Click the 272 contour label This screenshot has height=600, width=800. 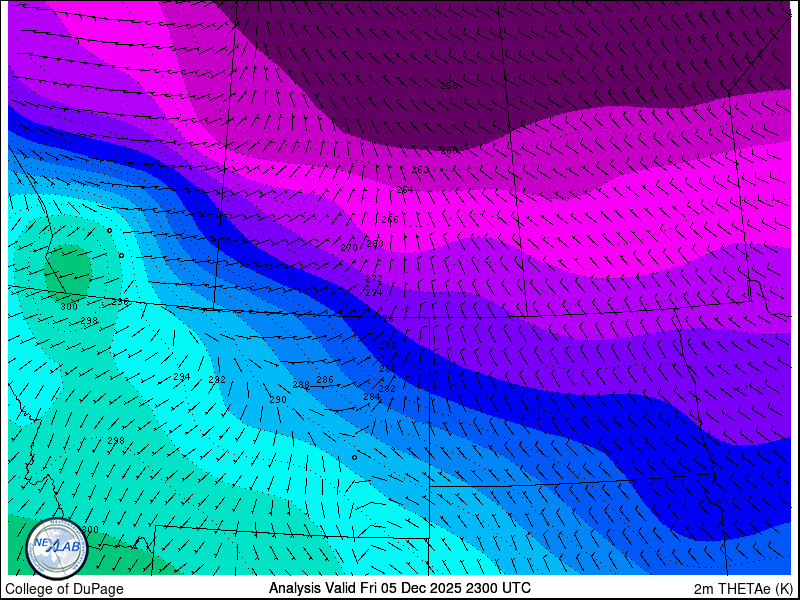coord(374,279)
